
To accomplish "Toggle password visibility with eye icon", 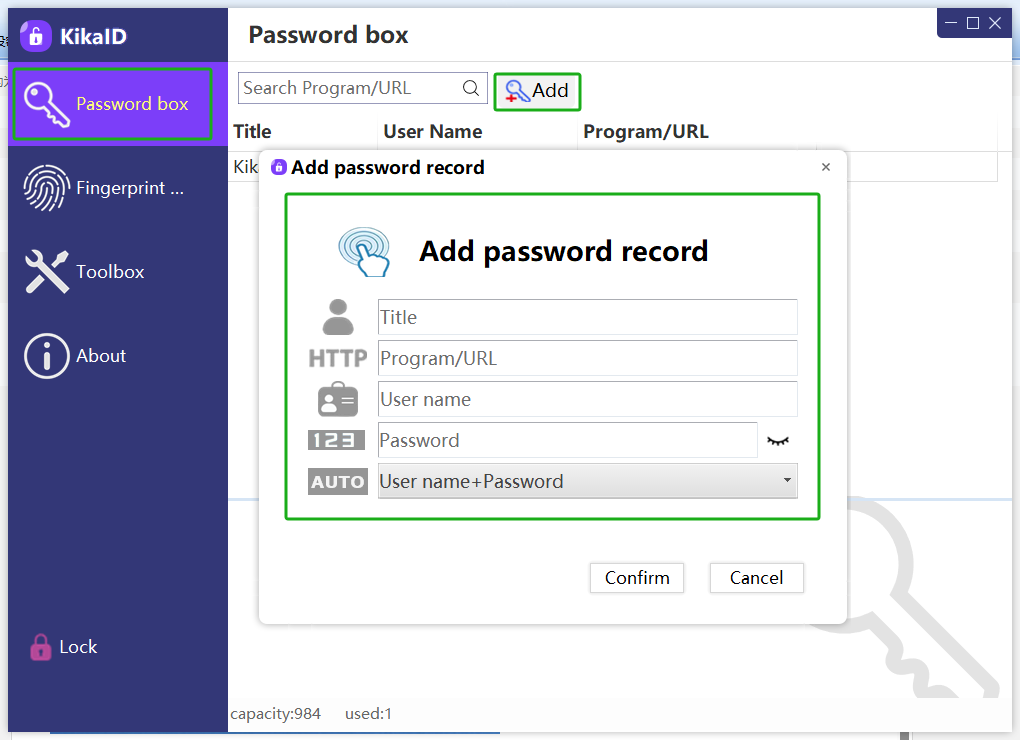I will (778, 440).
